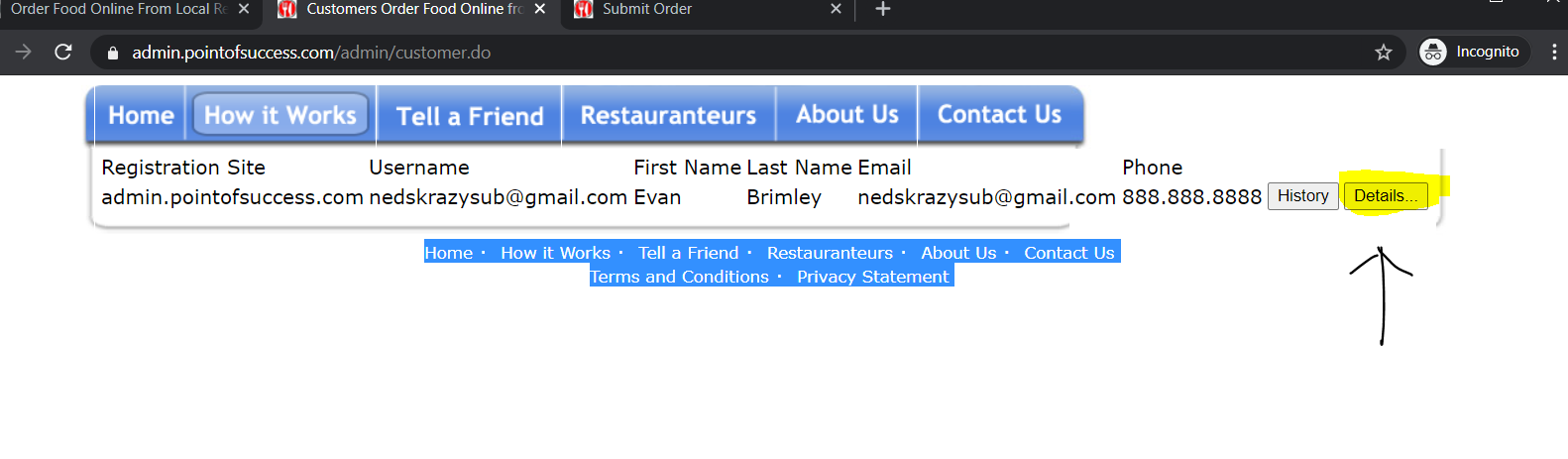
Task: Click the footer About Us link
Action: (x=958, y=253)
